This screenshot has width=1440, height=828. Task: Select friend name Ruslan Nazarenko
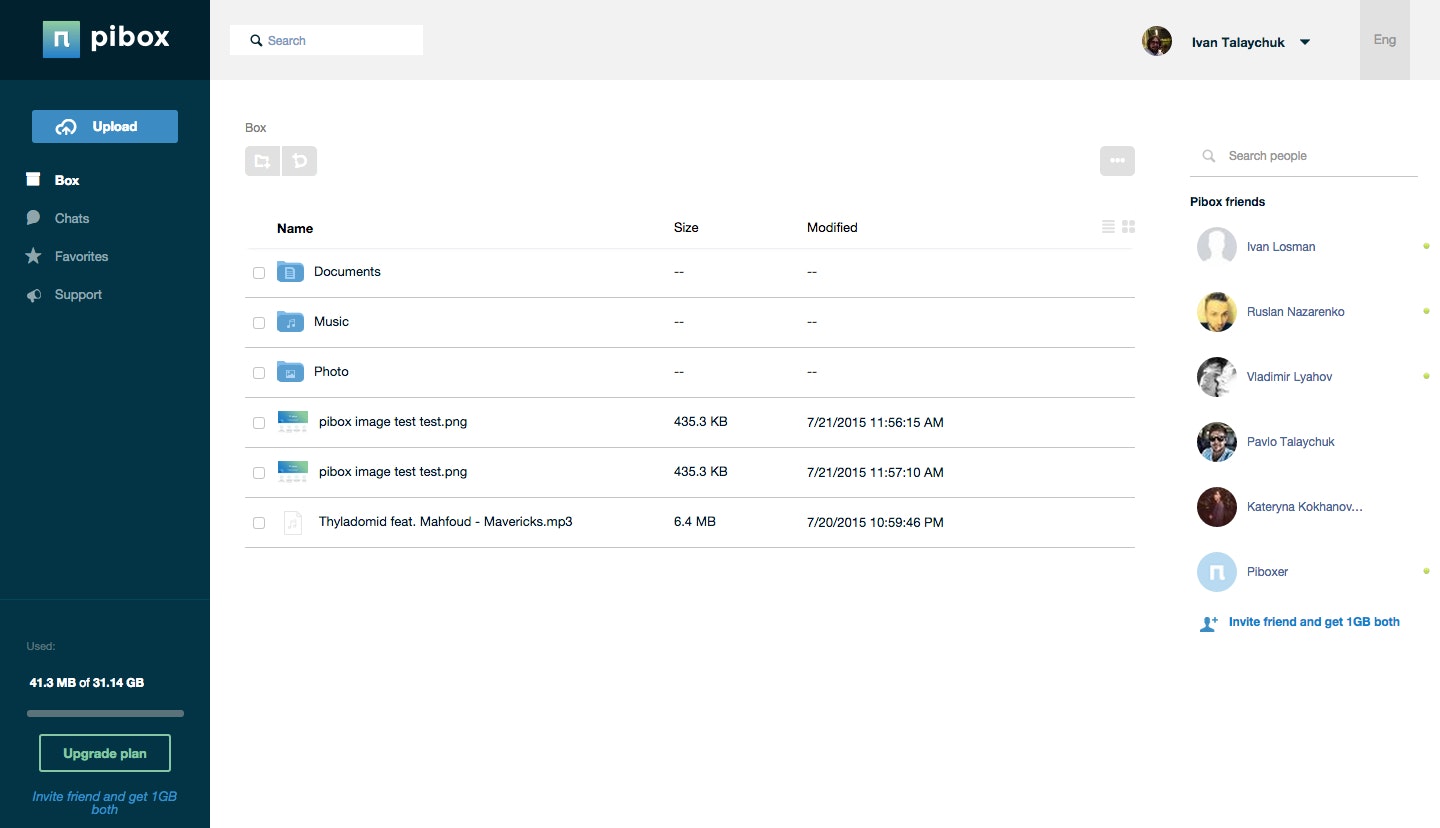pyautogui.click(x=1295, y=311)
